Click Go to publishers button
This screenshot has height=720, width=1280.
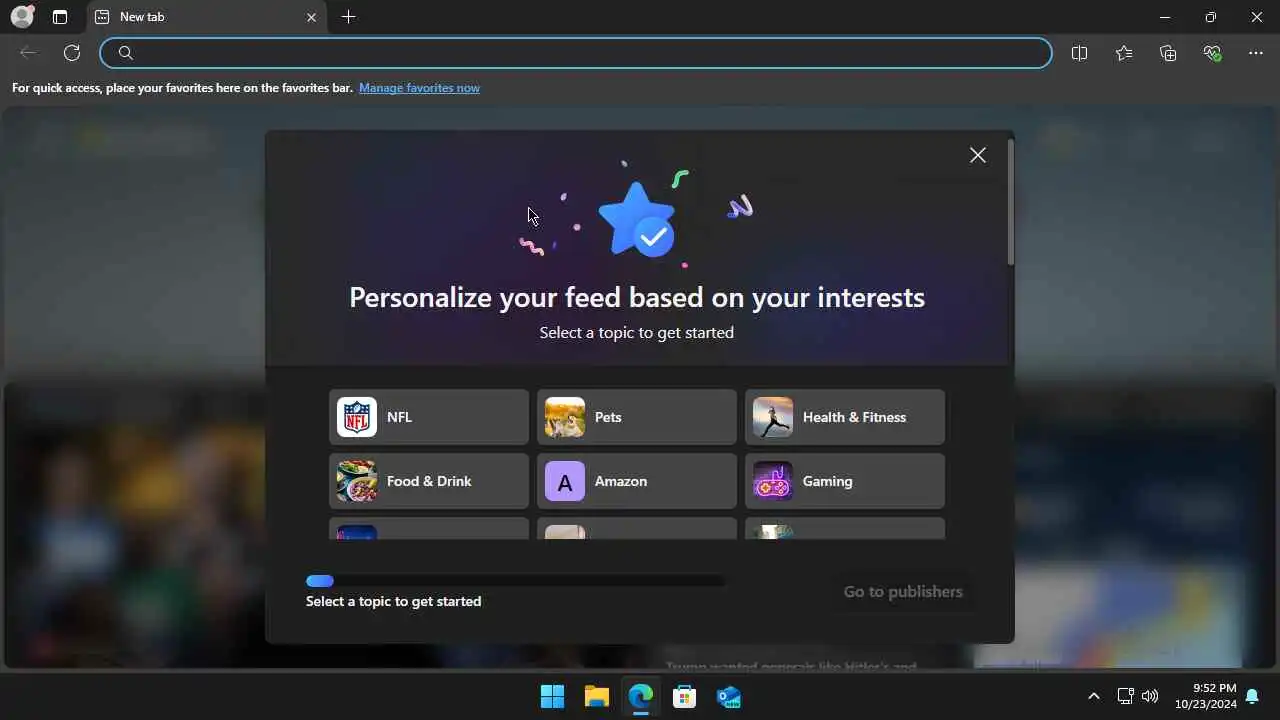coord(903,591)
